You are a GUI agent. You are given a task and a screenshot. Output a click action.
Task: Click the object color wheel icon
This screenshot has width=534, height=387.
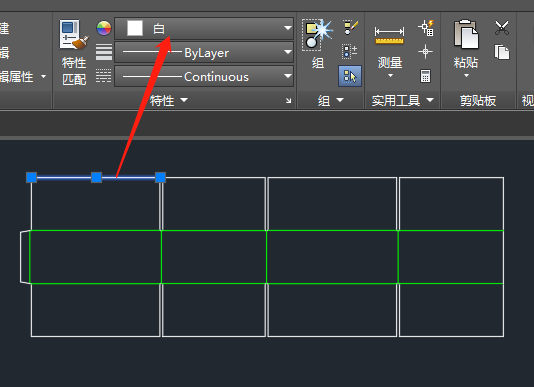coord(104,28)
